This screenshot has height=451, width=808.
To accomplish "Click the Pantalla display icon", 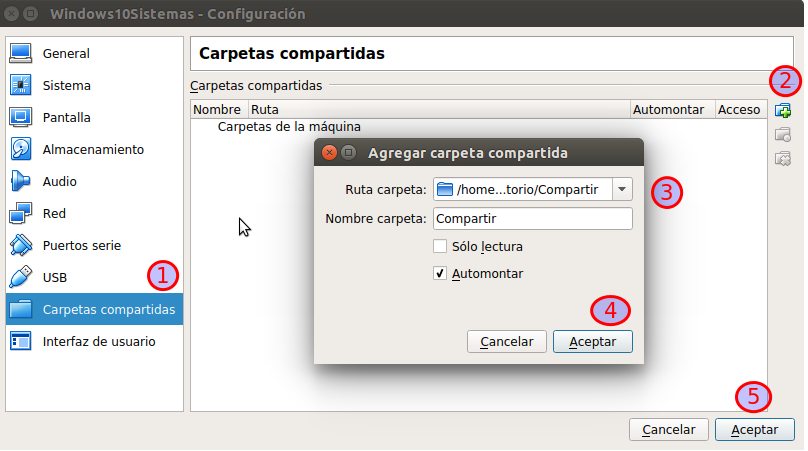I will (x=21, y=117).
